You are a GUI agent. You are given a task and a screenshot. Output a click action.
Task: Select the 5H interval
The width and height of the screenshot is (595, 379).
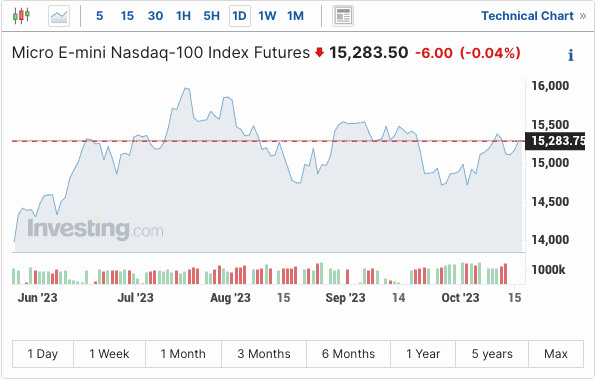click(x=211, y=16)
